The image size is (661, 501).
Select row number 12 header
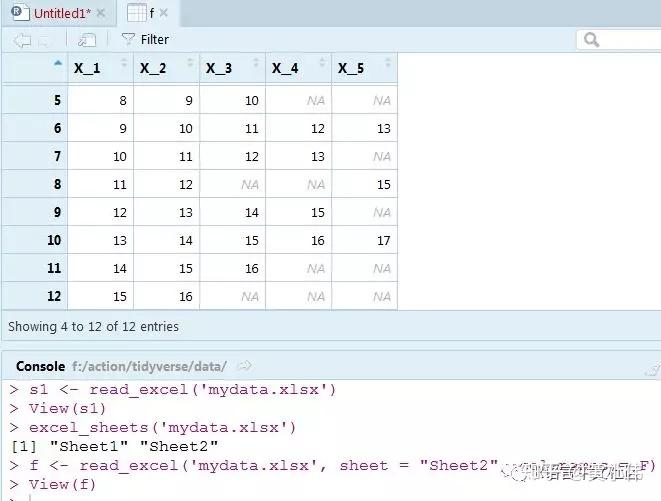pyautogui.click(x=35, y=296)
